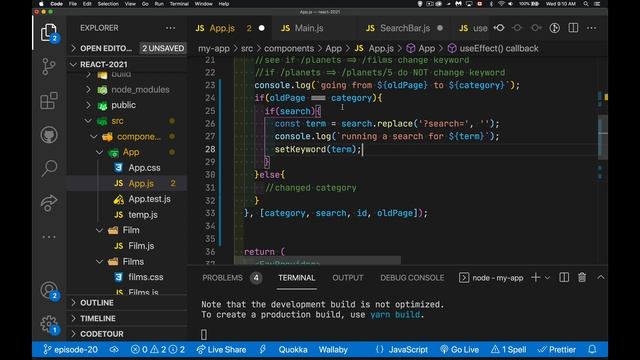Open the Source Control view
The height and width of the screenshot is (360, 640).
click(49, 67)
